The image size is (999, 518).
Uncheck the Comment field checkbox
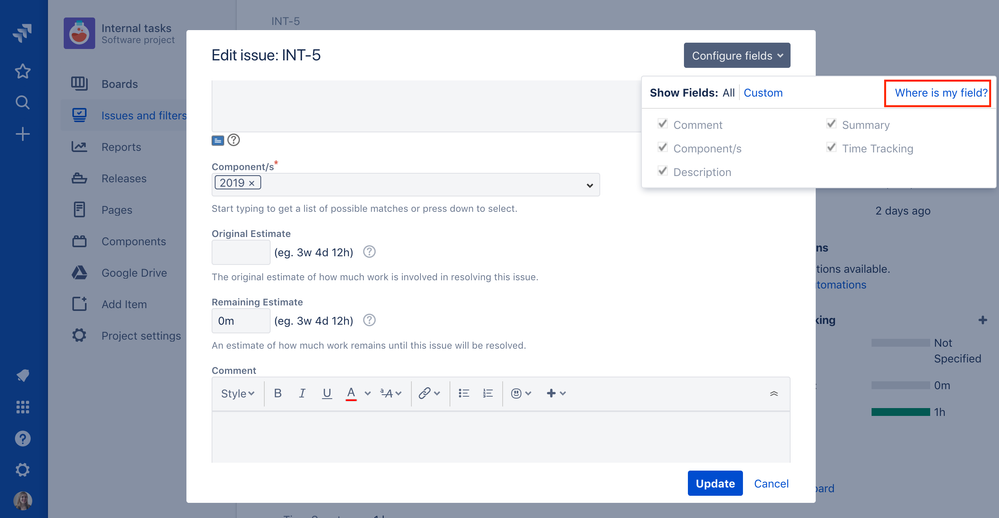coord(663,124)
